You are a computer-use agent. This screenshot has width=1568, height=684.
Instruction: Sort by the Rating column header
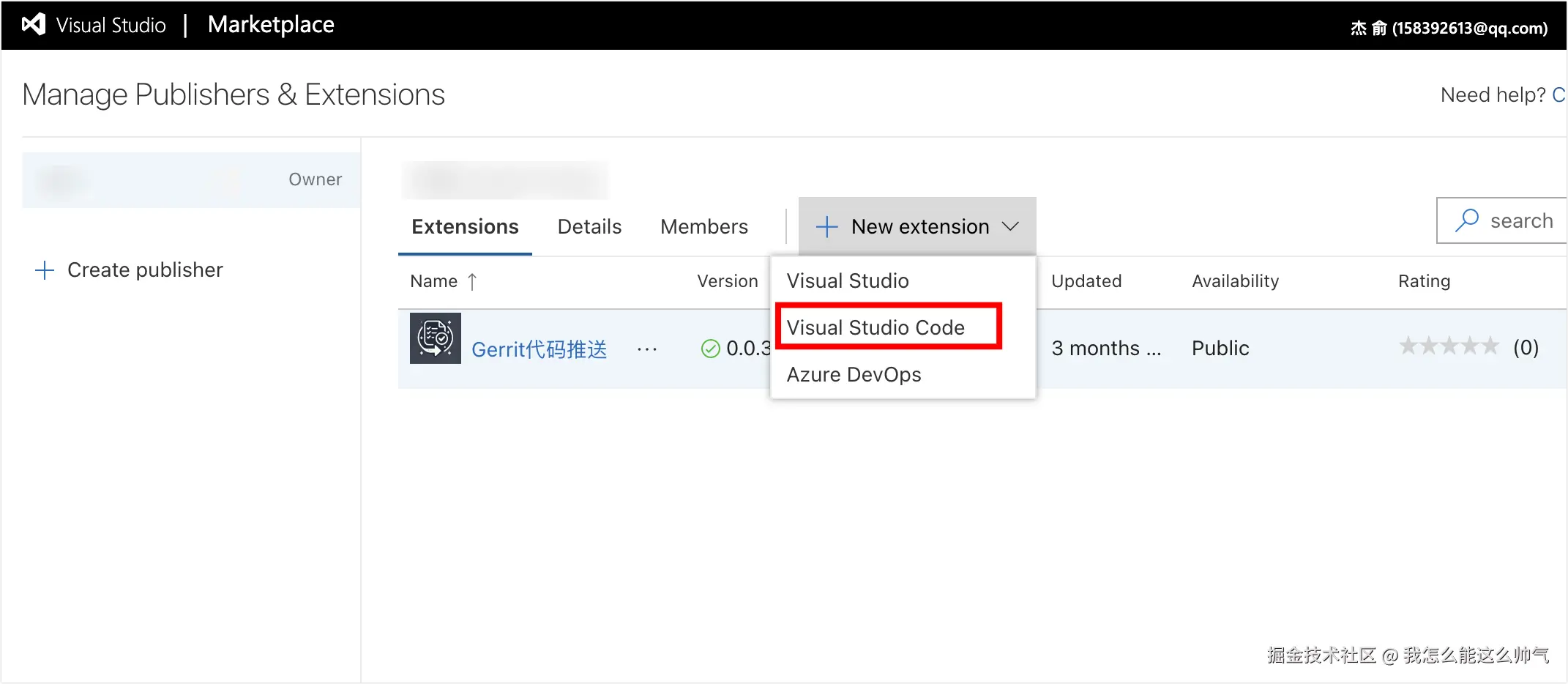click(1424, 281)
